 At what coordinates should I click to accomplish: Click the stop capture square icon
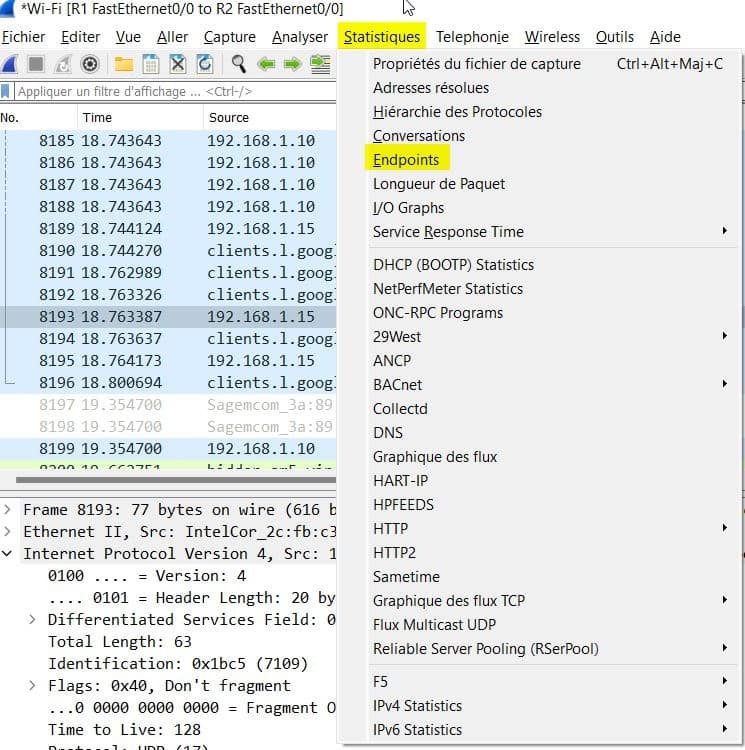(x=36, y=64)
